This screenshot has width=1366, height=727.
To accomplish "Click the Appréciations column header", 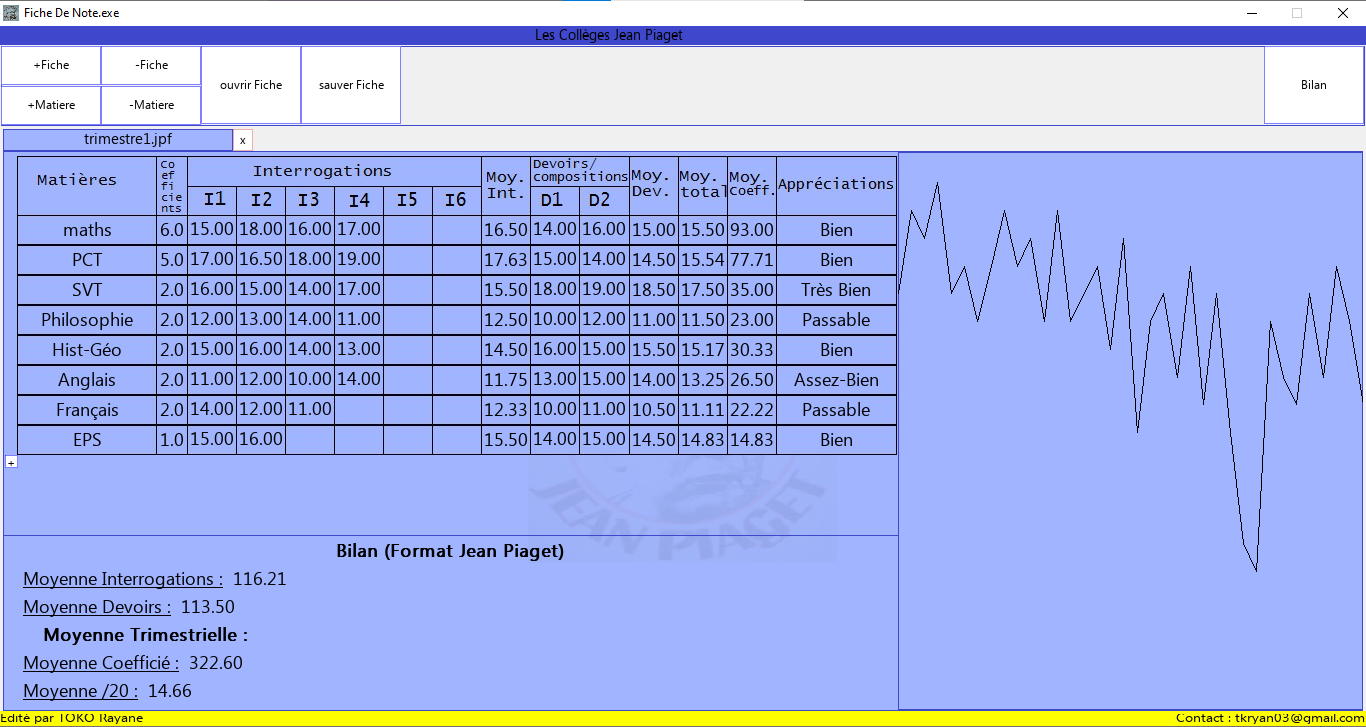I will [836, 185].
